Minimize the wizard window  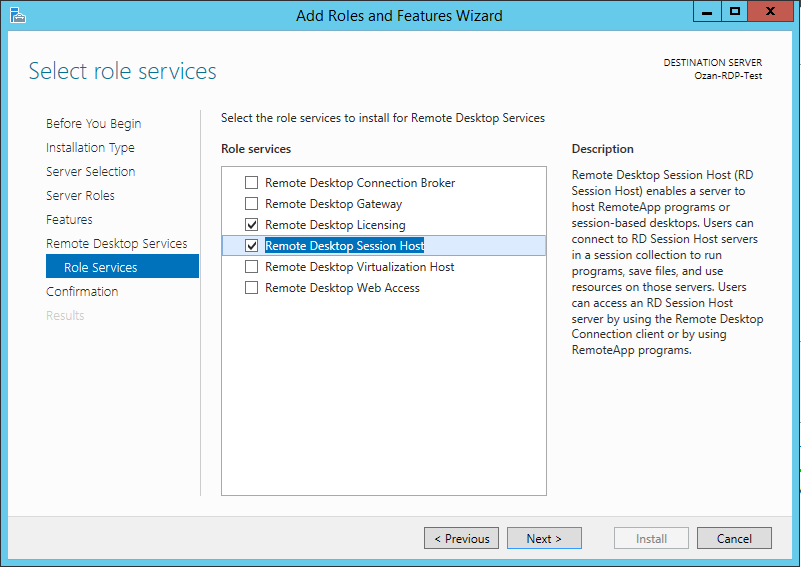pos(707,12)
